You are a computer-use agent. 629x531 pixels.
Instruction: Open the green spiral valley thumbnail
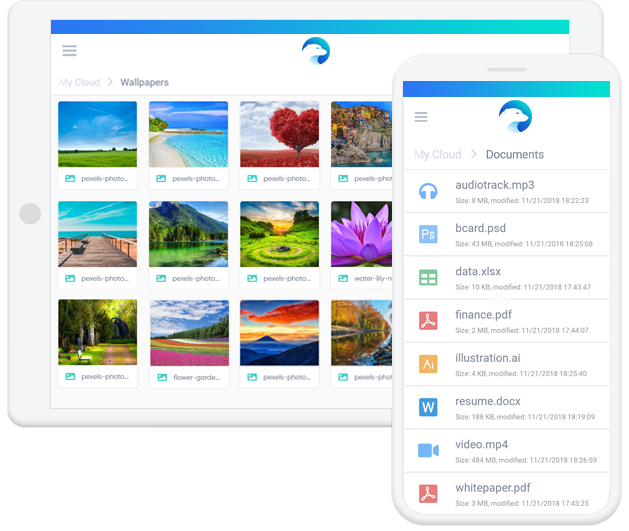click(x=280, y=234)
